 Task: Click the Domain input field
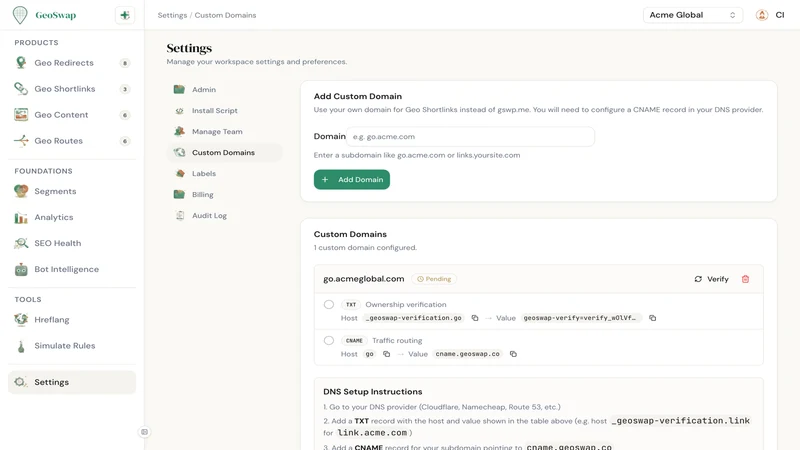pos(470,137)
